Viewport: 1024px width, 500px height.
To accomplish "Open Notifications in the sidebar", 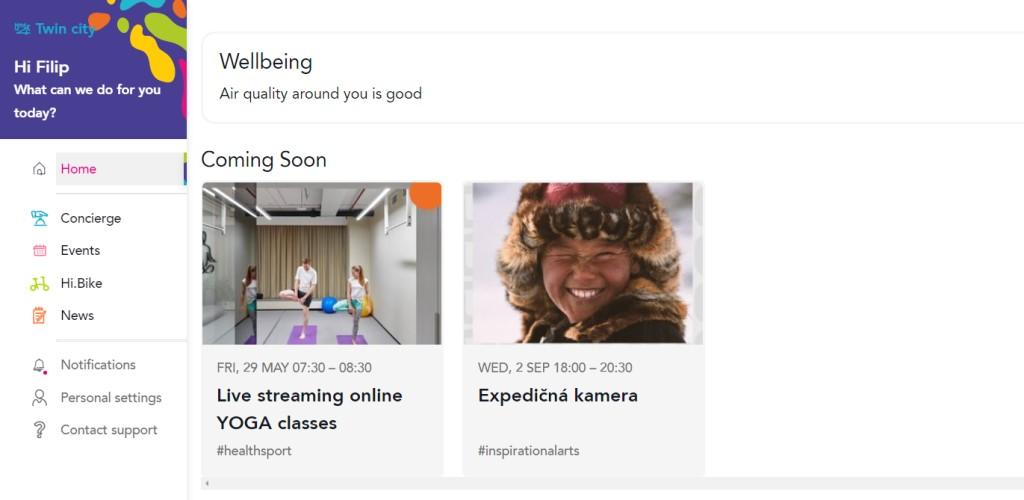I will click(x=98, y=365).
